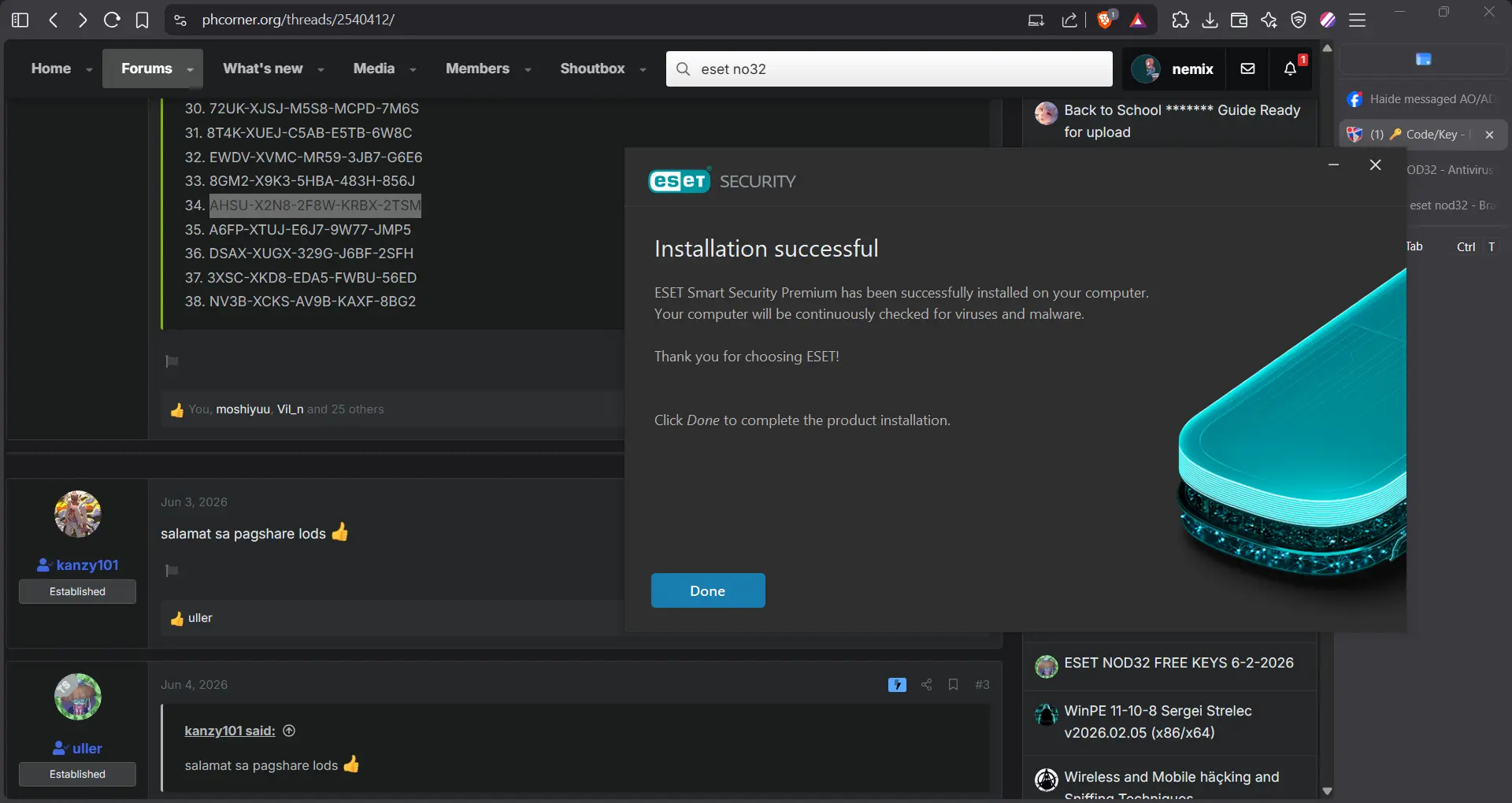The height and width of the screenshot is (803, 1512).
Task: Show who liked: and 25 others
Action: click(x=346, y=409)
